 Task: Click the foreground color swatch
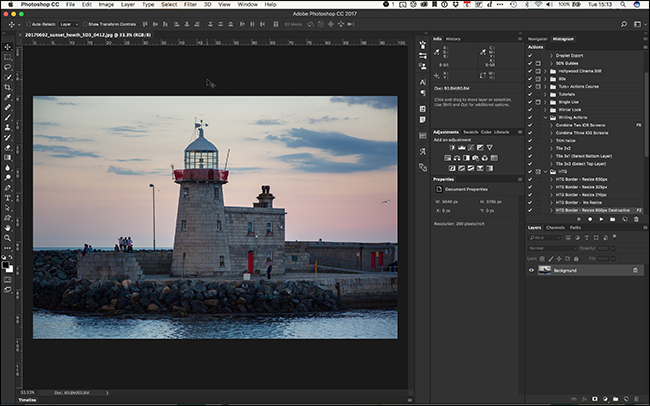coord(6,262)
